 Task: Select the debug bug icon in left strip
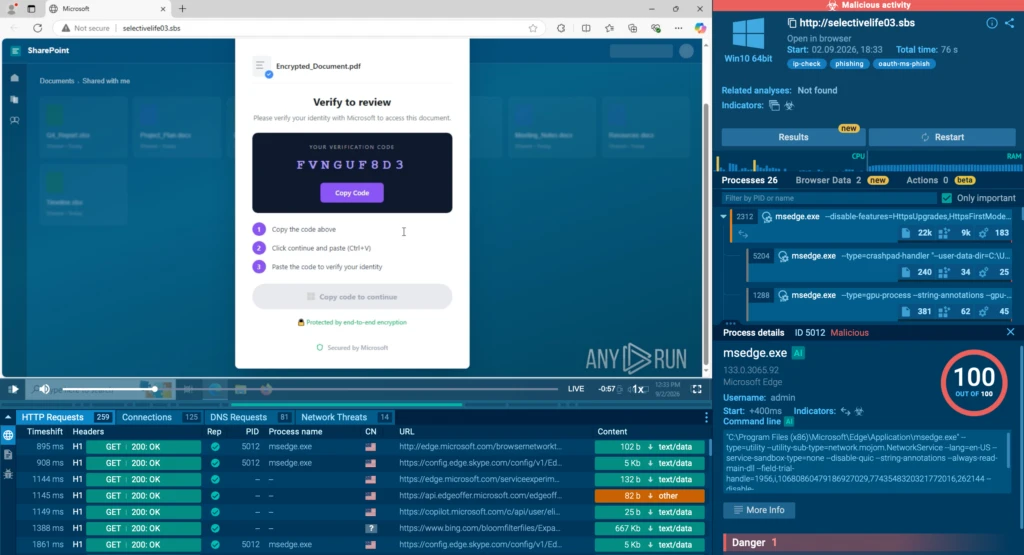(x=8, y=474)
